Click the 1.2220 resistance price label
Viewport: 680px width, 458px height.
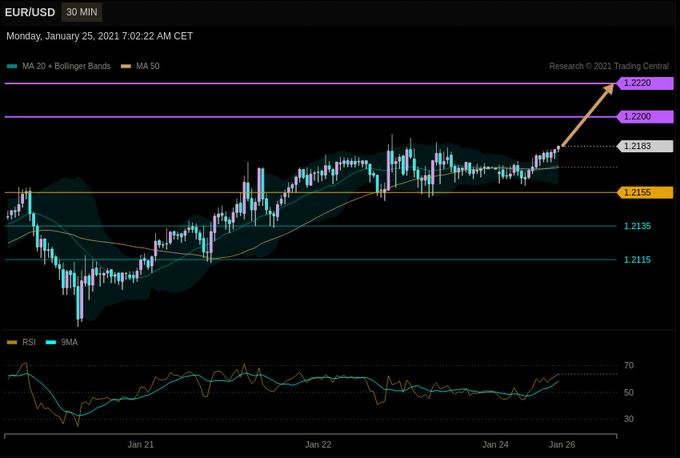pos(645,83)
